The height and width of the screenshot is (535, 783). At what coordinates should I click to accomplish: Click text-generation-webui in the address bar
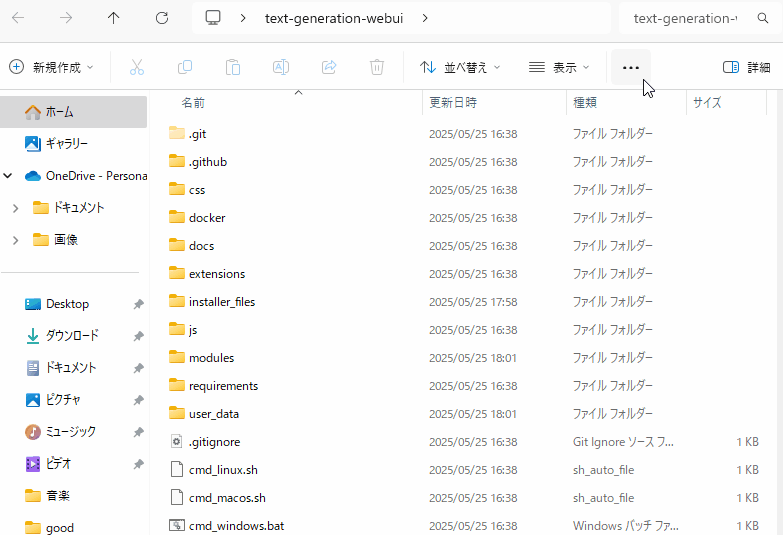(334, 18)
